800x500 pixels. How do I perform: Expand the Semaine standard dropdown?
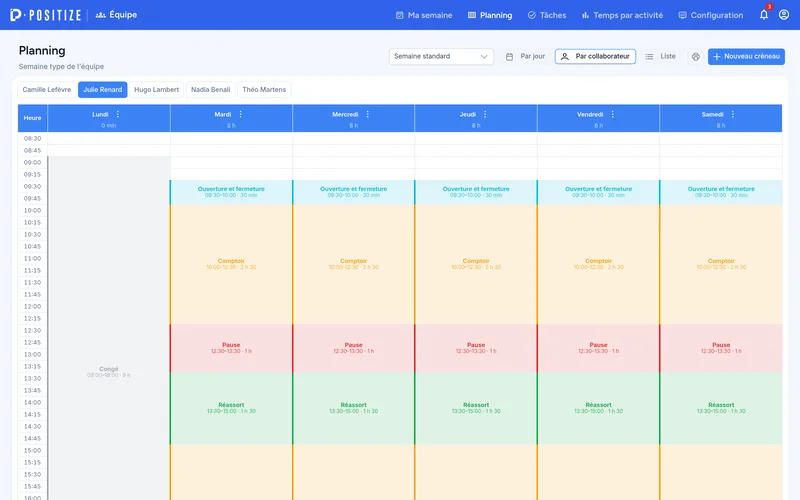441,57
